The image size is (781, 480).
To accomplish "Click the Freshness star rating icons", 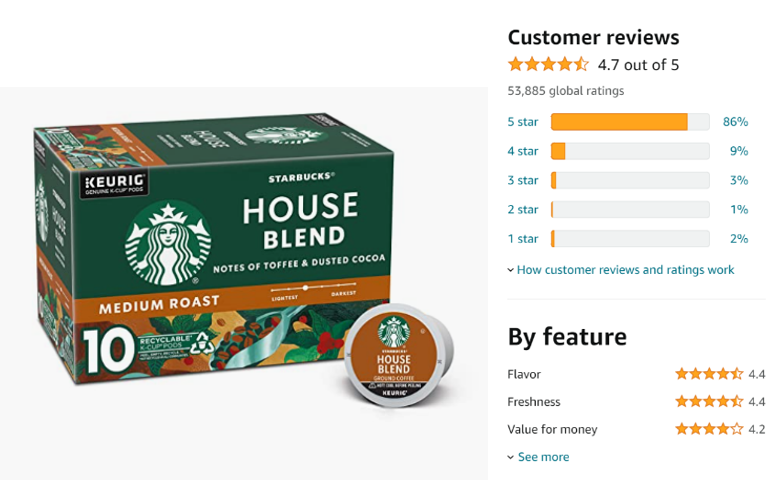I will (x=709, y=401).
